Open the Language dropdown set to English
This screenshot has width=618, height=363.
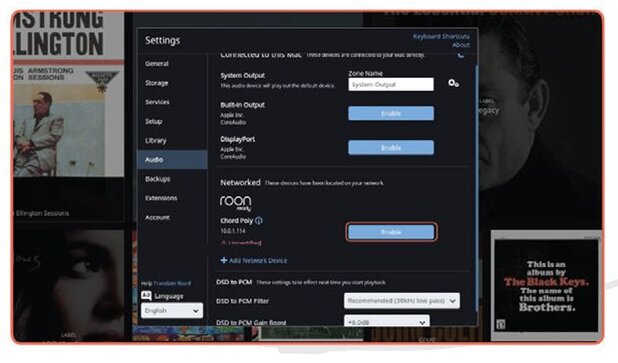tap(172, 311)
